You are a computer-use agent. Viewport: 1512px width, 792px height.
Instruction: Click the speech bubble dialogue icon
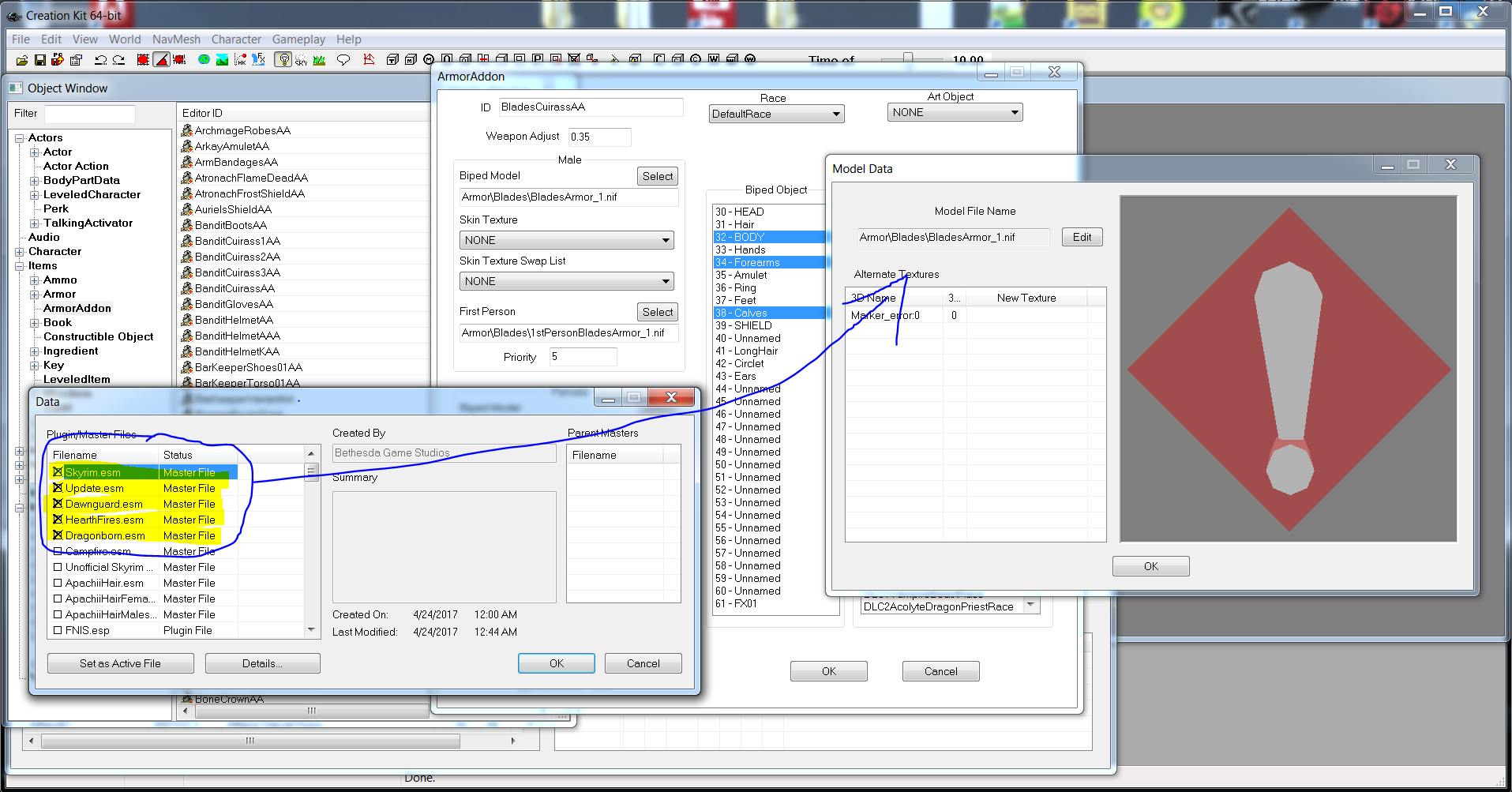click(x=343, y=60)
